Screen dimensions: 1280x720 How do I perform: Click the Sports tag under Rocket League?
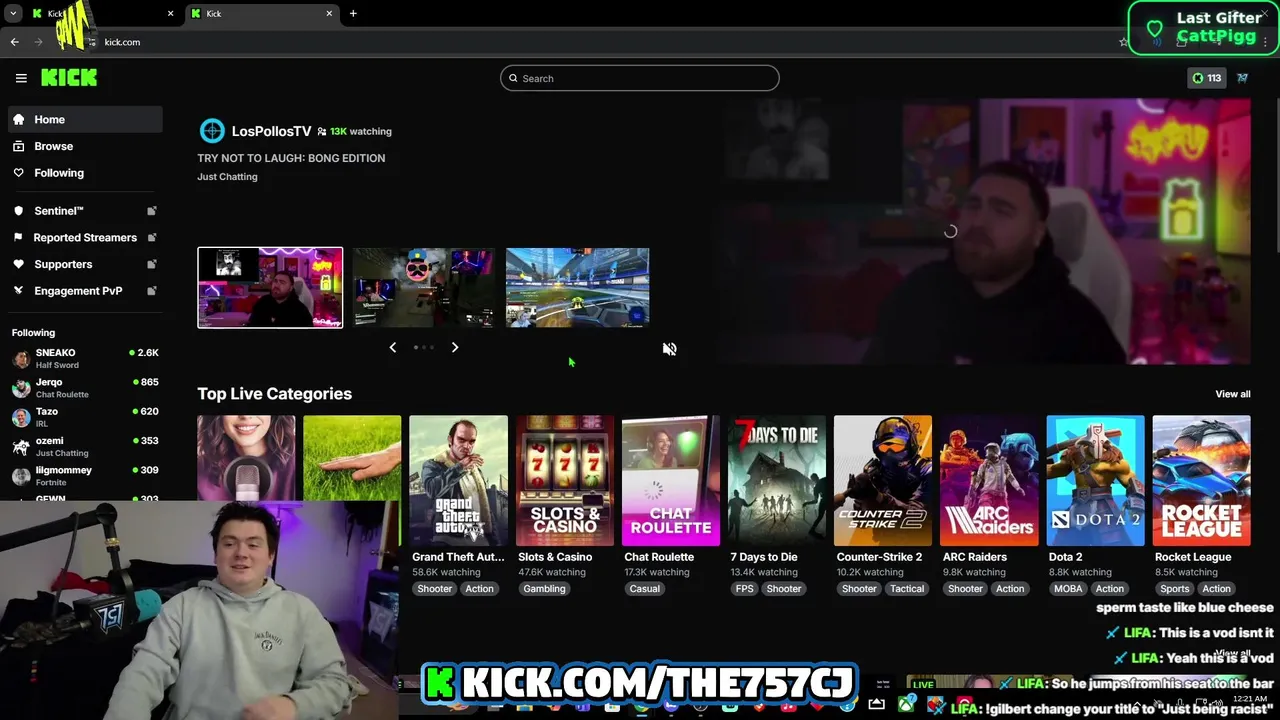(1175, 589)
